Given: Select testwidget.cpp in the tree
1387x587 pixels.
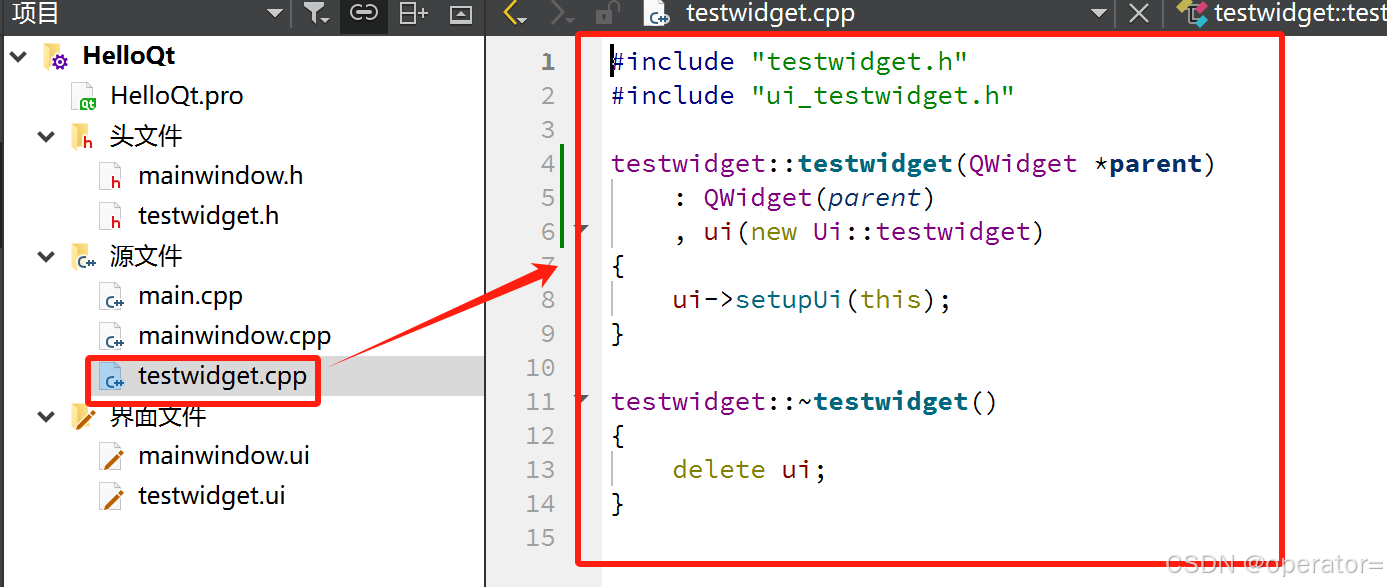Looking at the screenshot, I should (x=222, y=376).
